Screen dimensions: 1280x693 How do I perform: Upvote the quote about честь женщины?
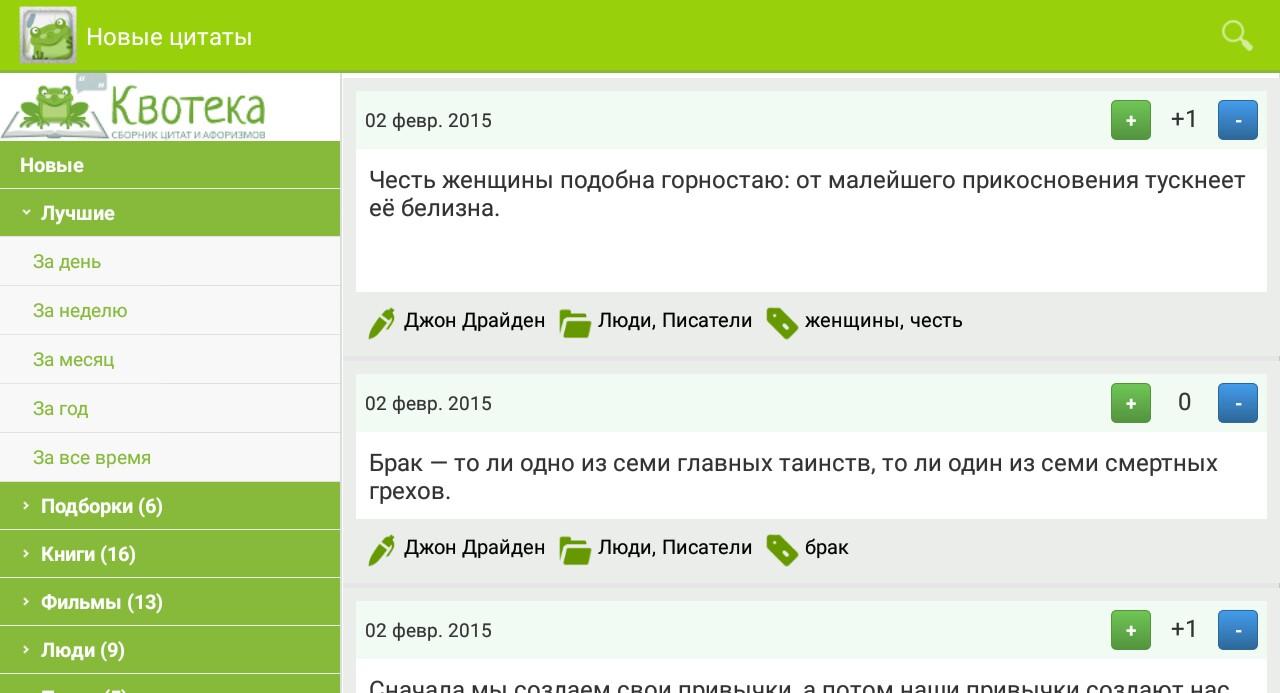[x=1131, y=120]
